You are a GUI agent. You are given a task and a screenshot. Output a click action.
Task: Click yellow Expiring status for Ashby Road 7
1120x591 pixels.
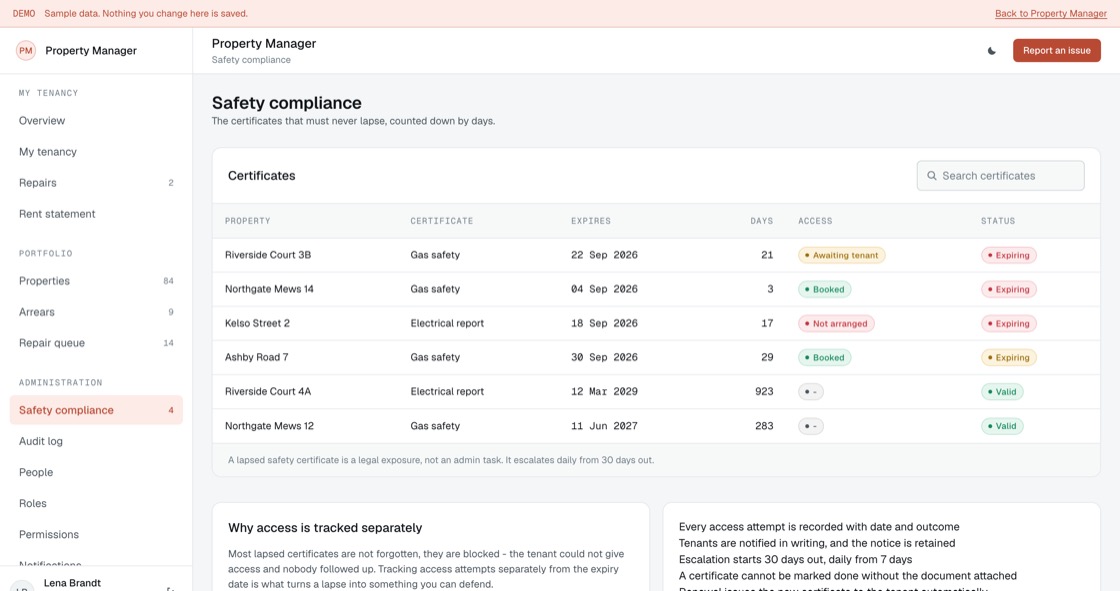tap(1009, 357)
